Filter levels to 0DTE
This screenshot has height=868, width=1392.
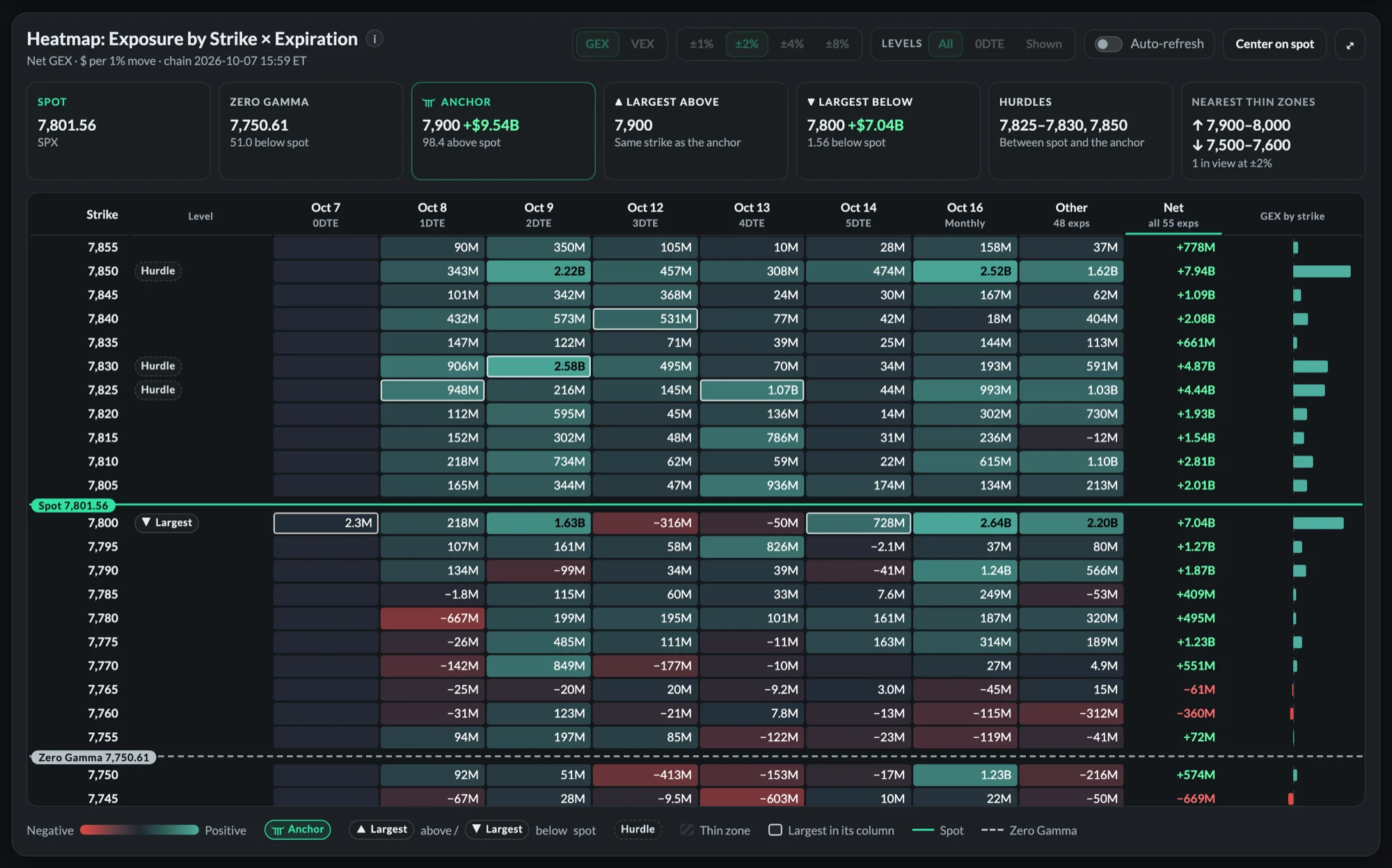pyautogui.click(x=989, y=44)
